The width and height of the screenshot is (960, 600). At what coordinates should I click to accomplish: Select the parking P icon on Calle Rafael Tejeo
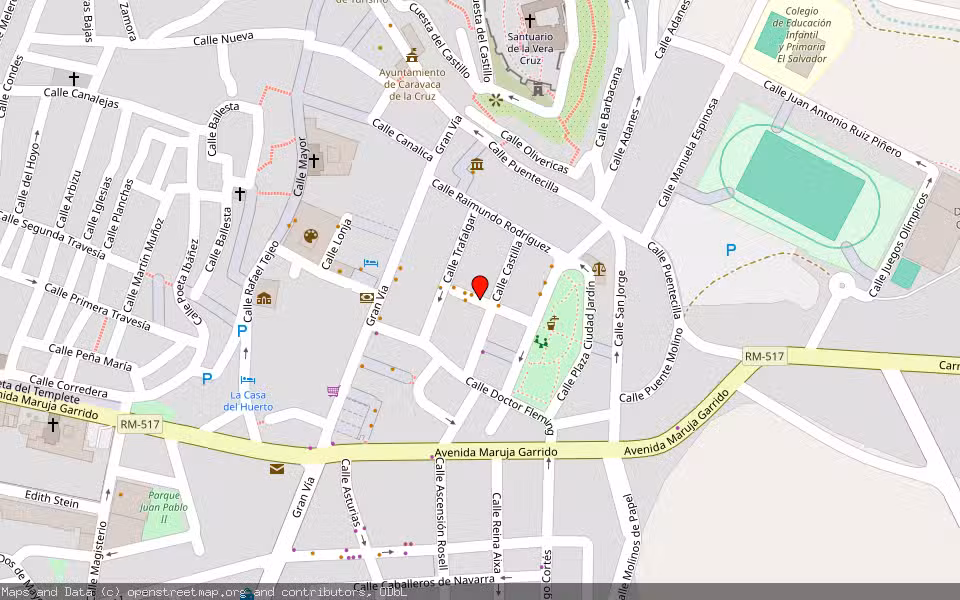pyautogui.click(x=242, y=331)
